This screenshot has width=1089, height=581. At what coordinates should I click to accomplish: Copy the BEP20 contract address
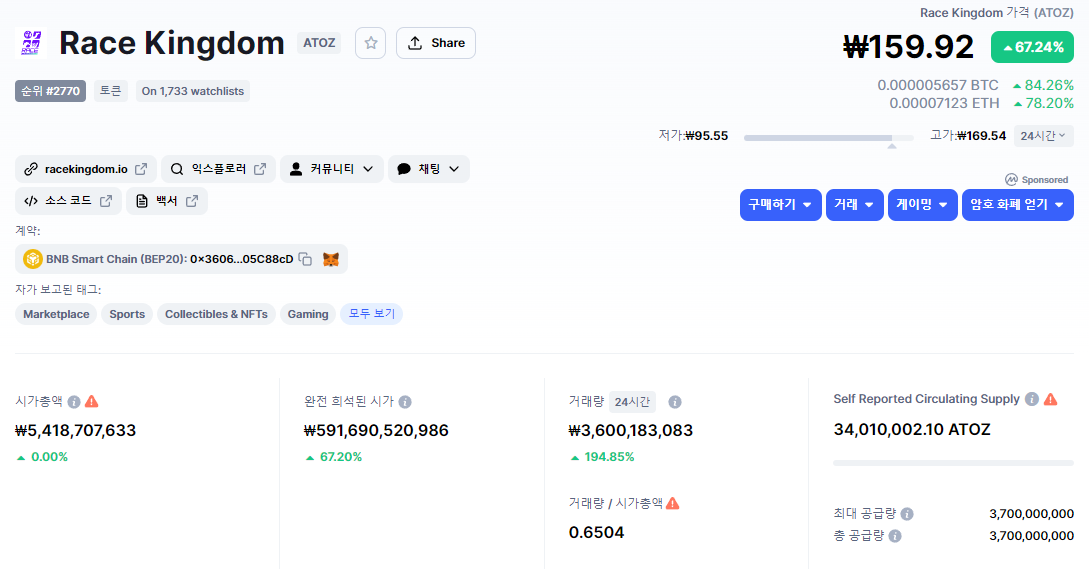(305, 259)
